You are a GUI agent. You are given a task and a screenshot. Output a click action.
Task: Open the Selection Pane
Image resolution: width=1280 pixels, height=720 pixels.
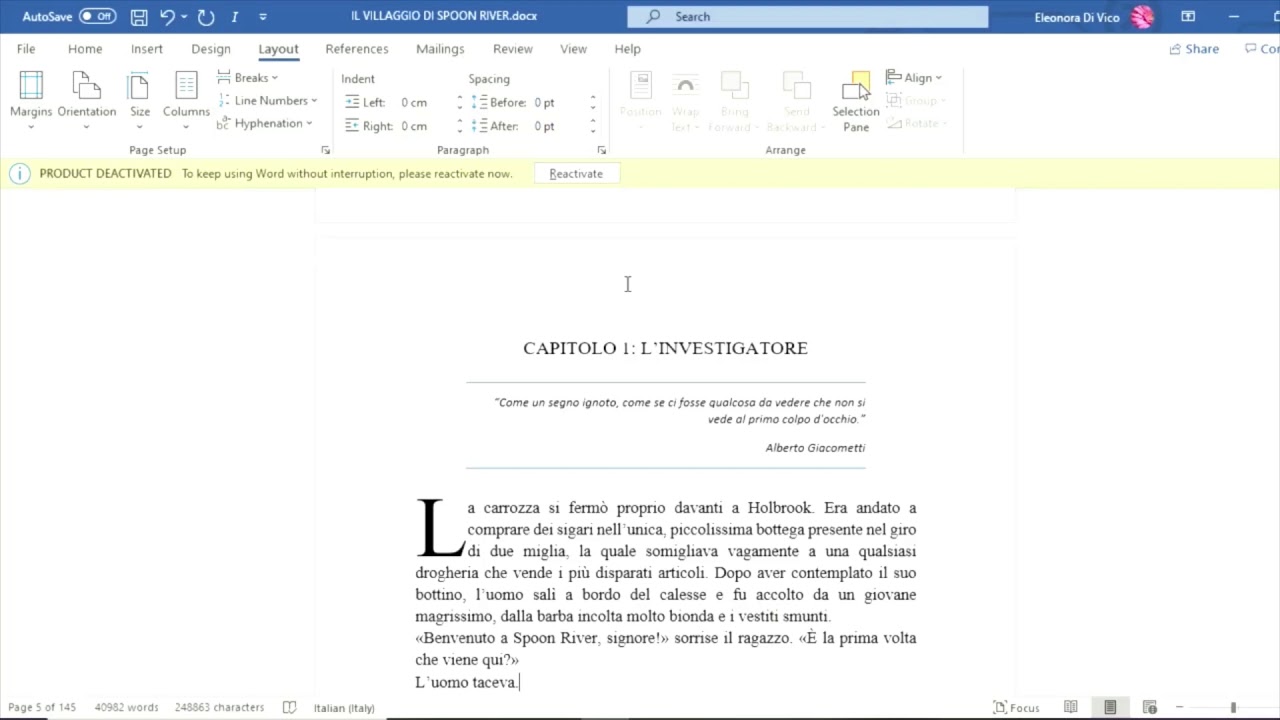(856, 100)
